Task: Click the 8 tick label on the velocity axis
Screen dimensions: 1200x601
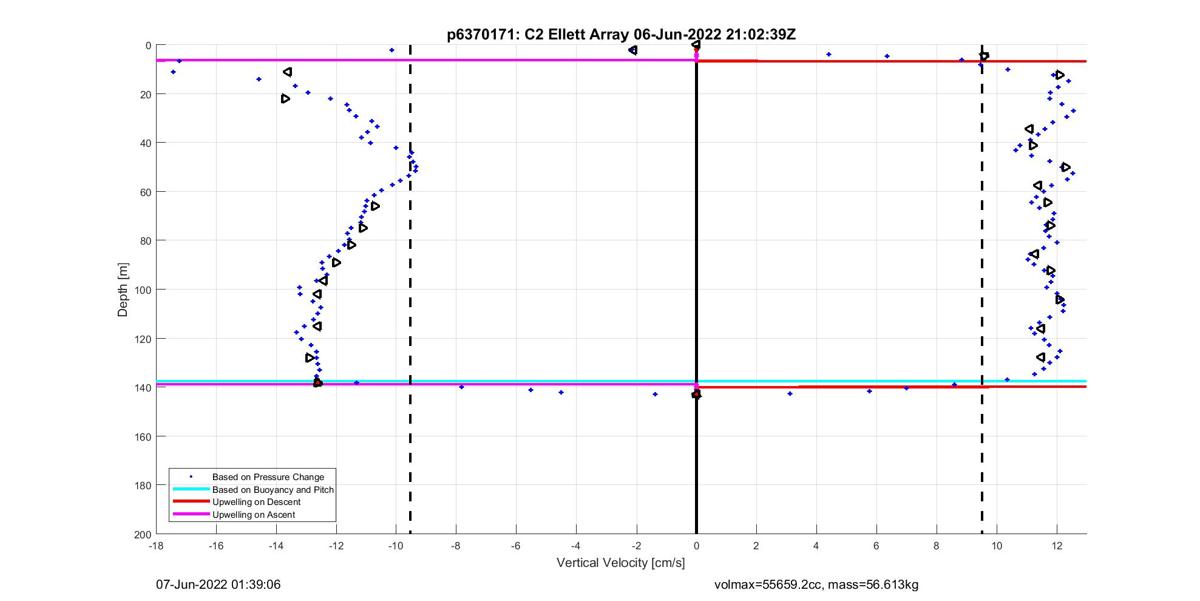Action: 936,547
